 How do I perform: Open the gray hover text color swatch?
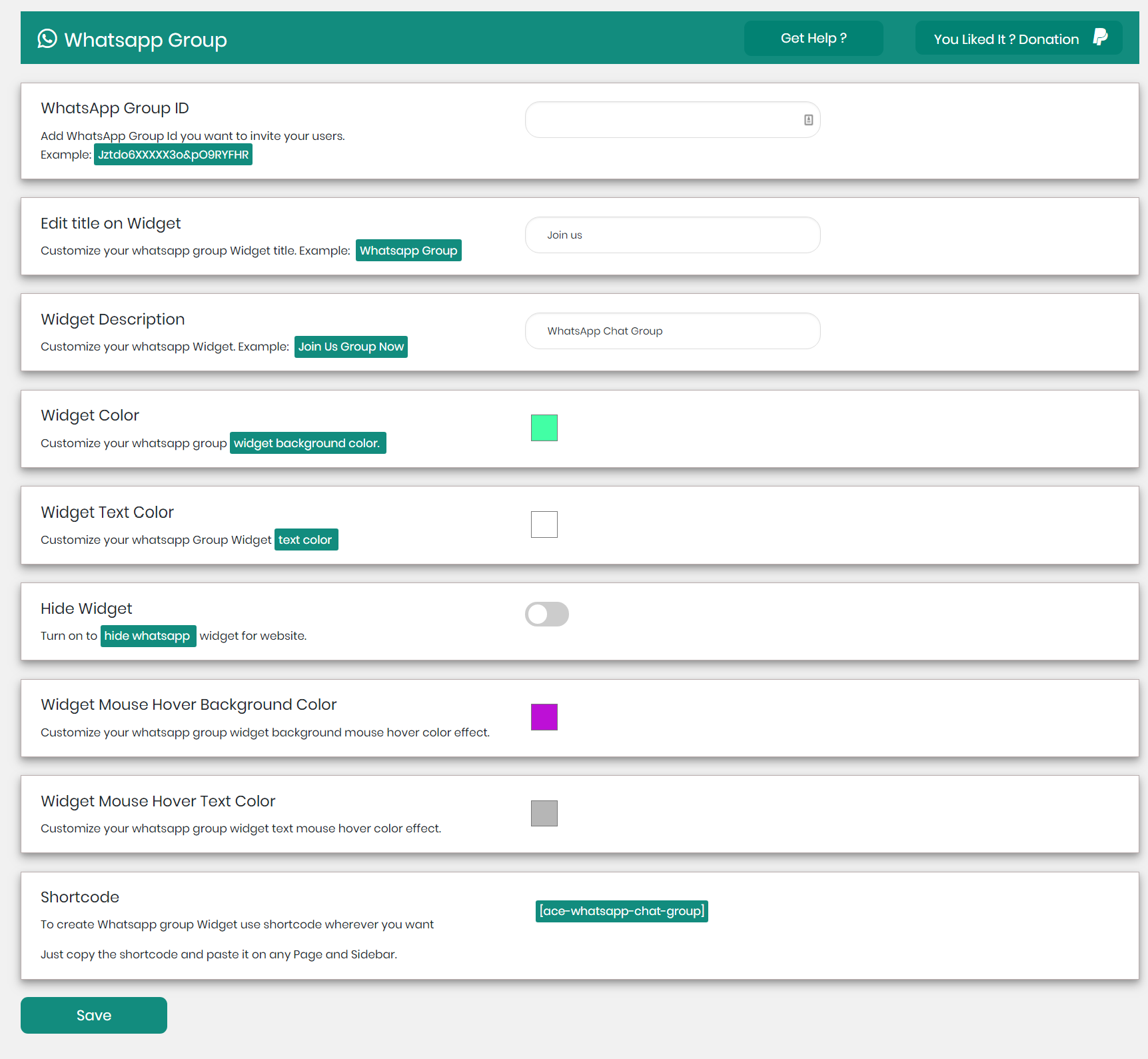tap(544, 813)
